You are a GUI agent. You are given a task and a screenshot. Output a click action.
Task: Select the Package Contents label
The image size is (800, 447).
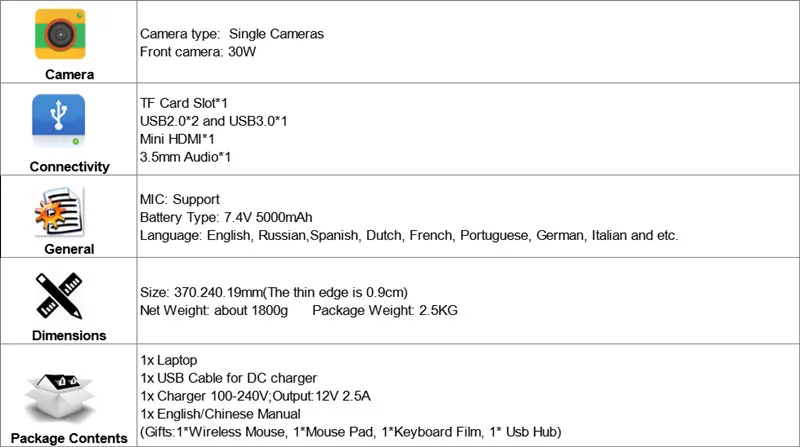pos(69,438)
